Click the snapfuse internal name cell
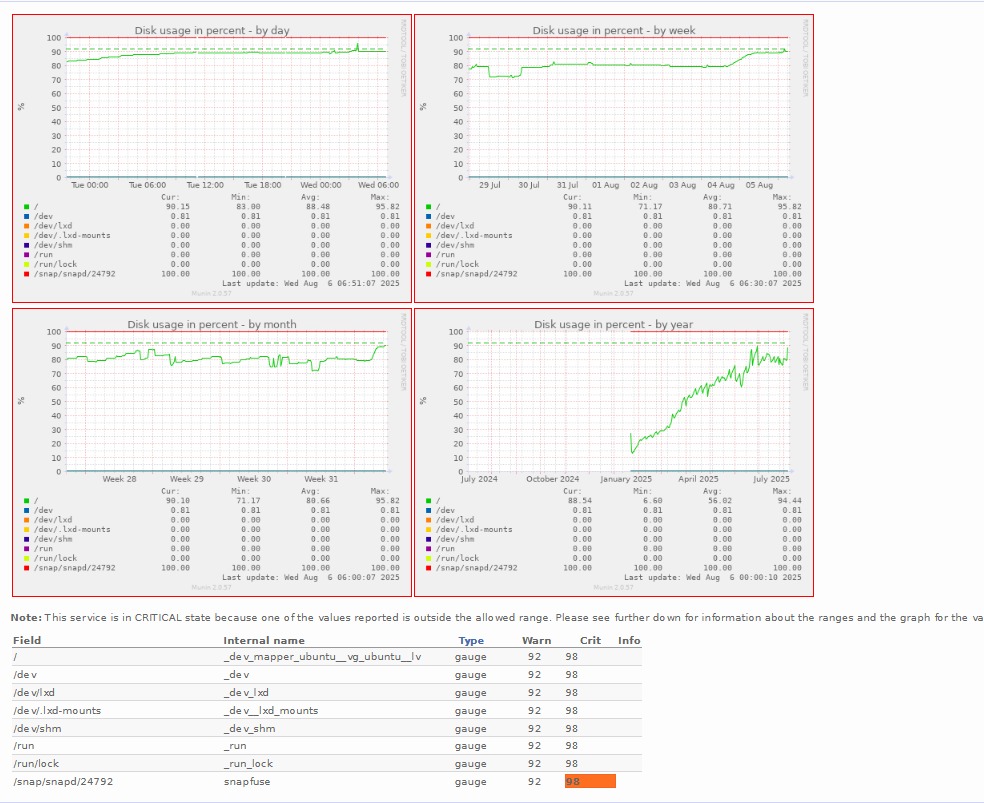The image size is (984, 803). (x=247, y=781)
